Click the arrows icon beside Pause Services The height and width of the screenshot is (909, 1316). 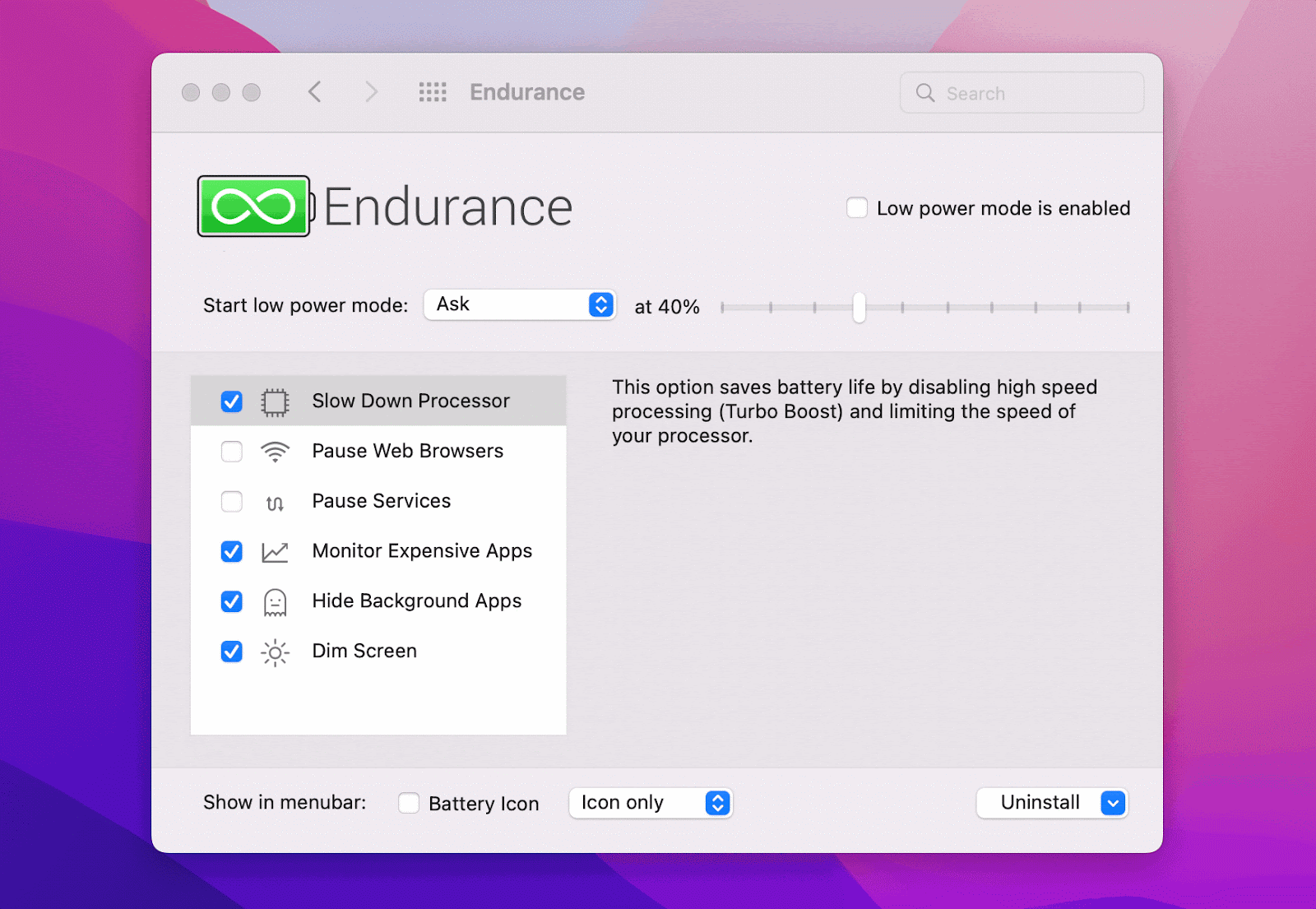pyautogui.click(x=275, y=503)
